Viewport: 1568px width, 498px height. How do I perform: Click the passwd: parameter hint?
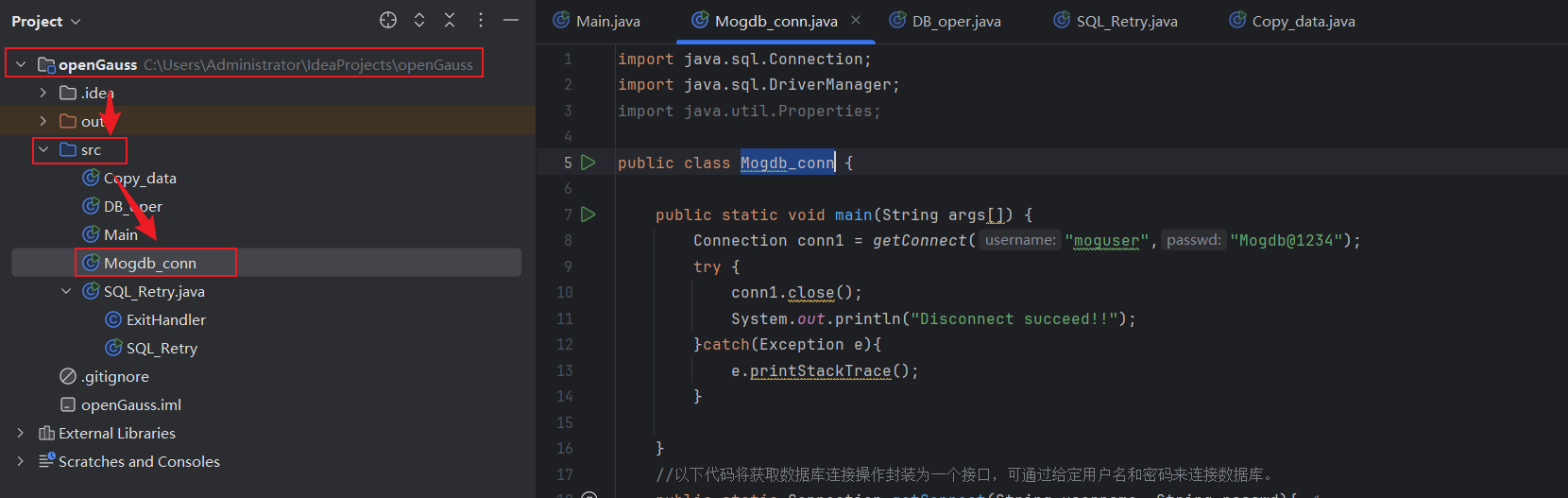click(1194, 240)
